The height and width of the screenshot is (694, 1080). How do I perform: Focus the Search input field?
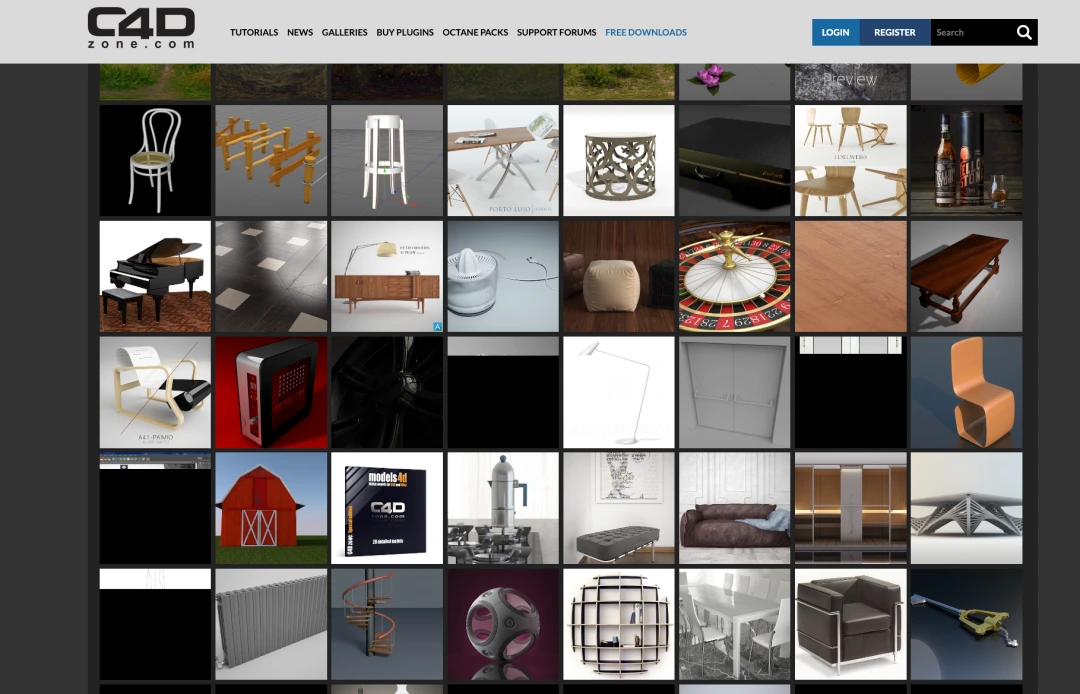tap(971, 32)
